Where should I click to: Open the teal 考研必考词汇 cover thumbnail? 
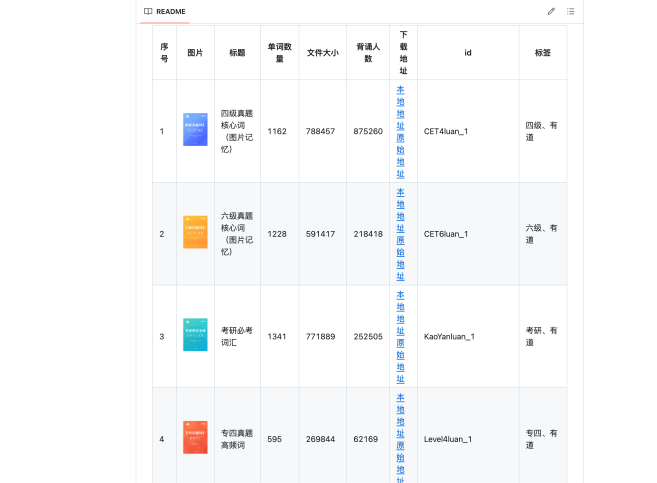point(195,336)
